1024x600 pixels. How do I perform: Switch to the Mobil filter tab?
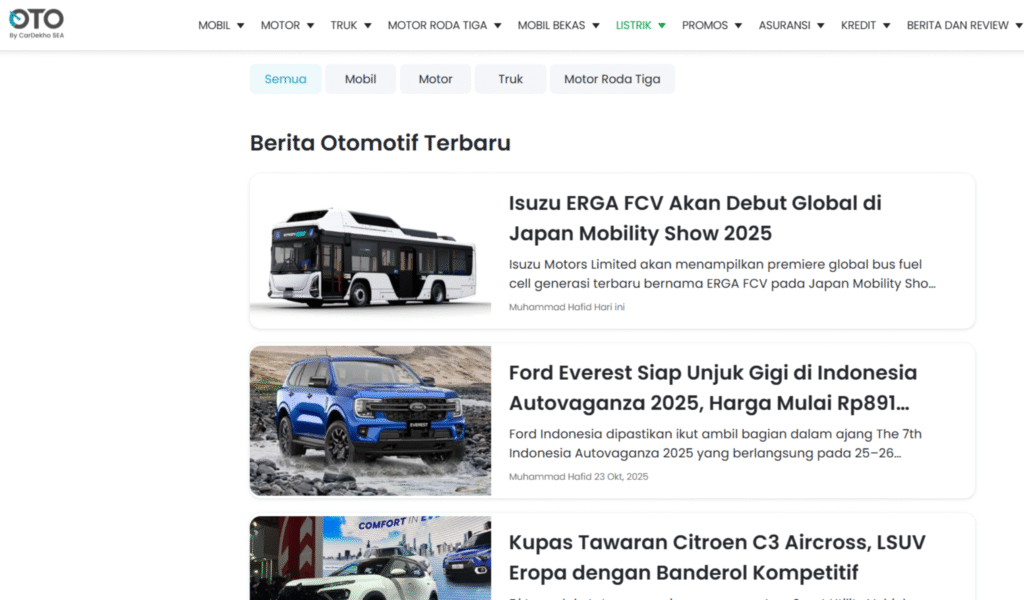pyautogui.click(x=360, y=79)
